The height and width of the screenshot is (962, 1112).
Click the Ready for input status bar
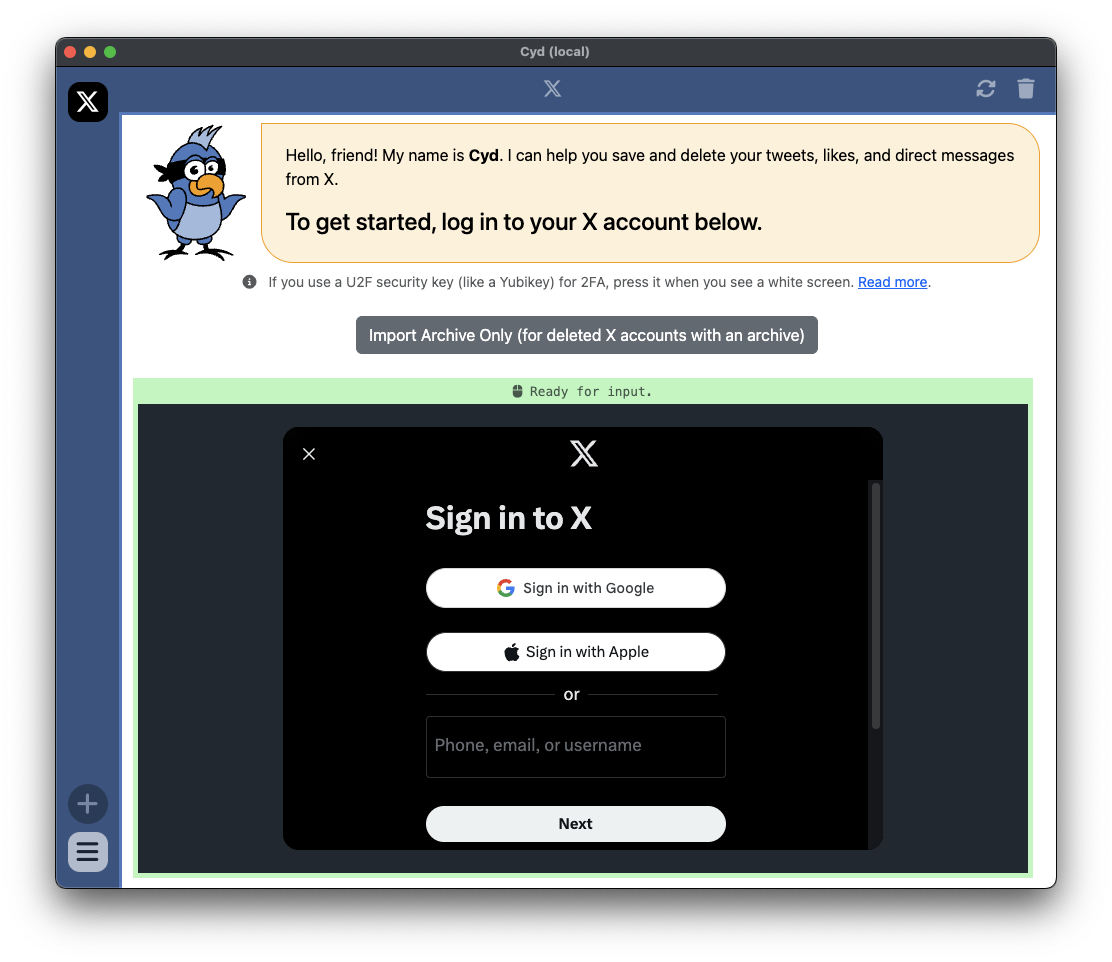[x=583, y=391]
